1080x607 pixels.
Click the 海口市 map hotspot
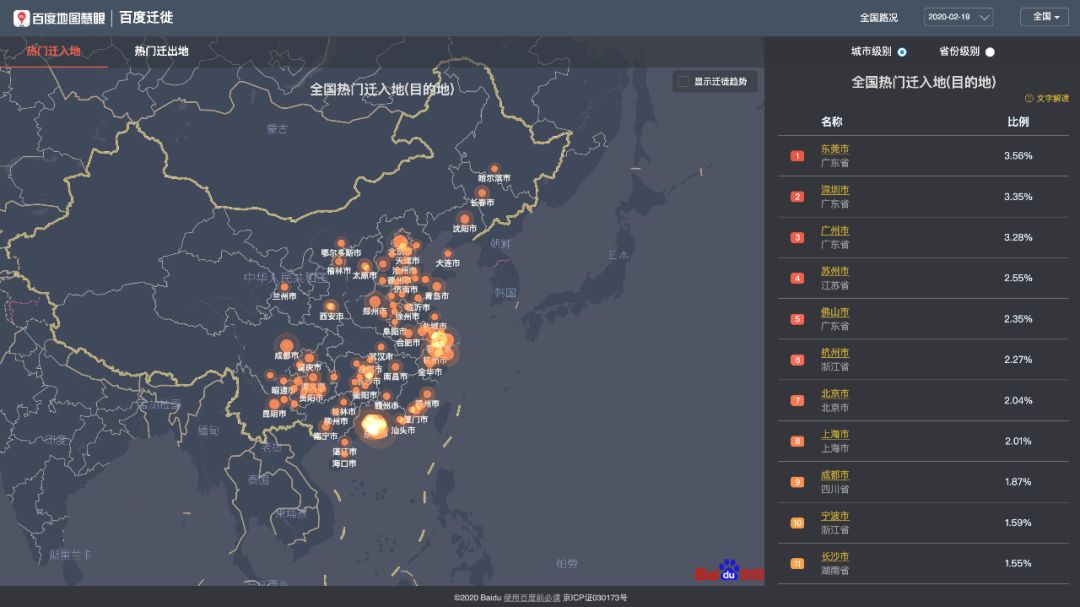[344, 454]
